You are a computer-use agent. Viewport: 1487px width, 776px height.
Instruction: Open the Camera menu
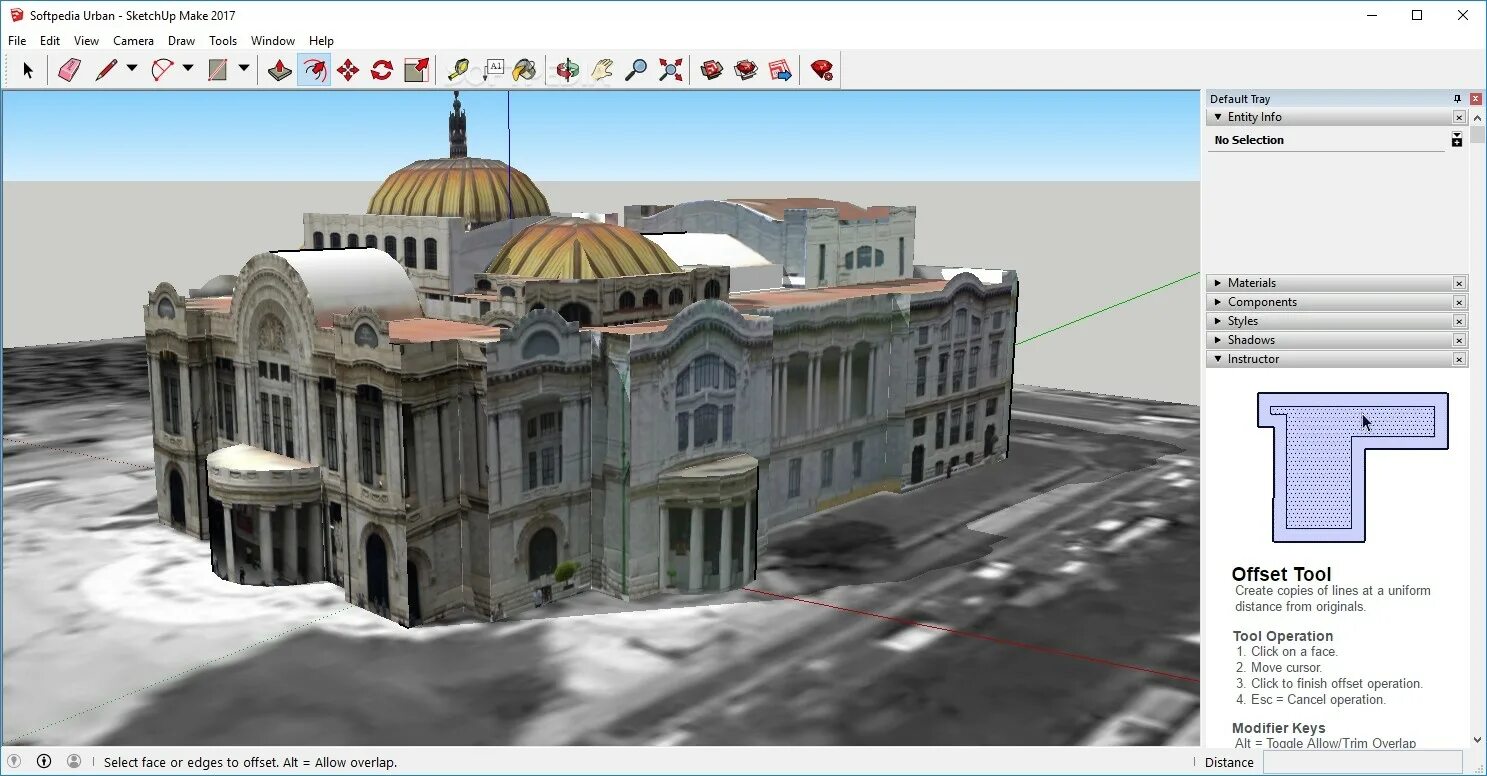click(x=133, y=41)
